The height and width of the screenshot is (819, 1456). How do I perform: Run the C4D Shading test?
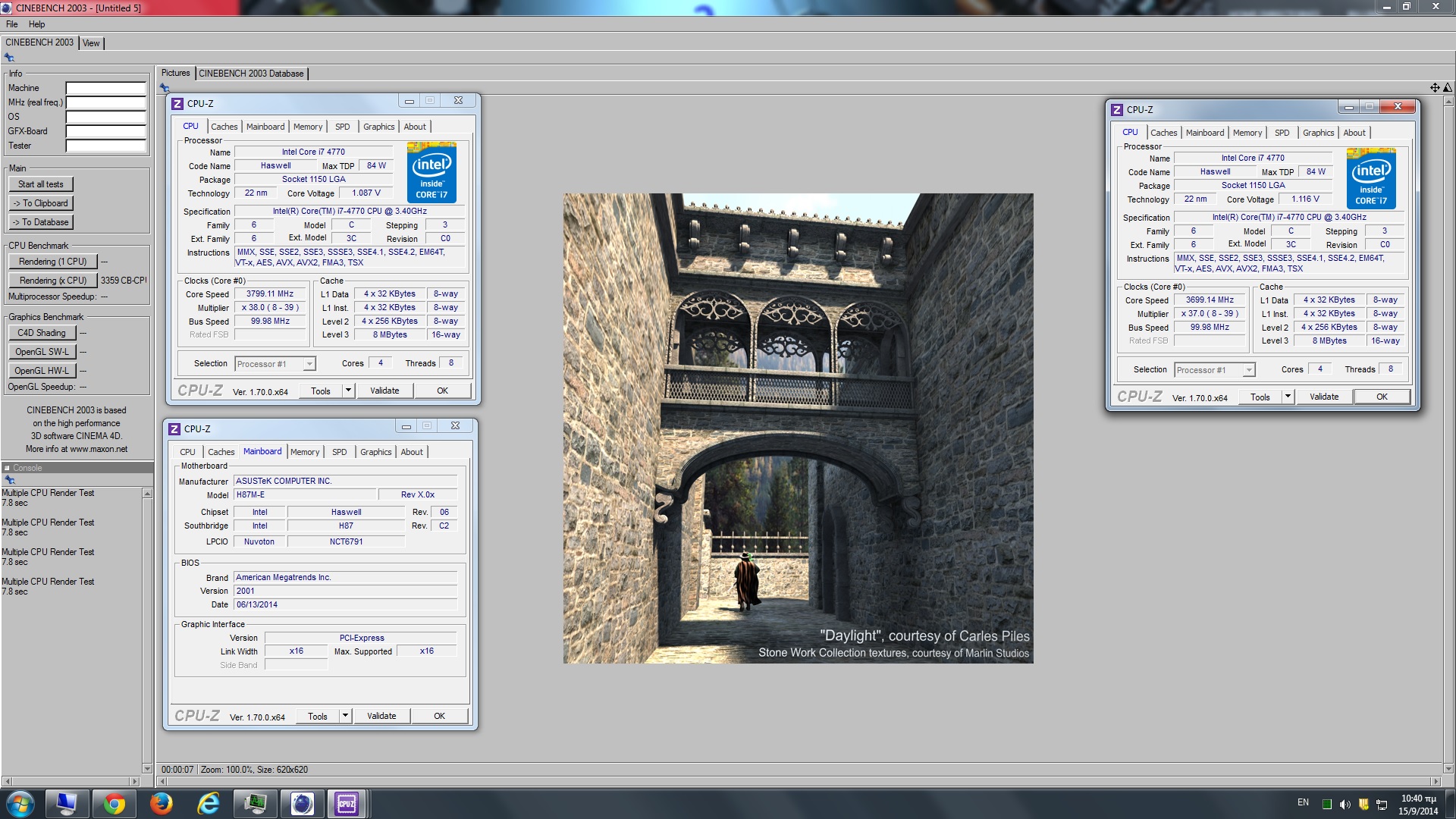point(42,333)
